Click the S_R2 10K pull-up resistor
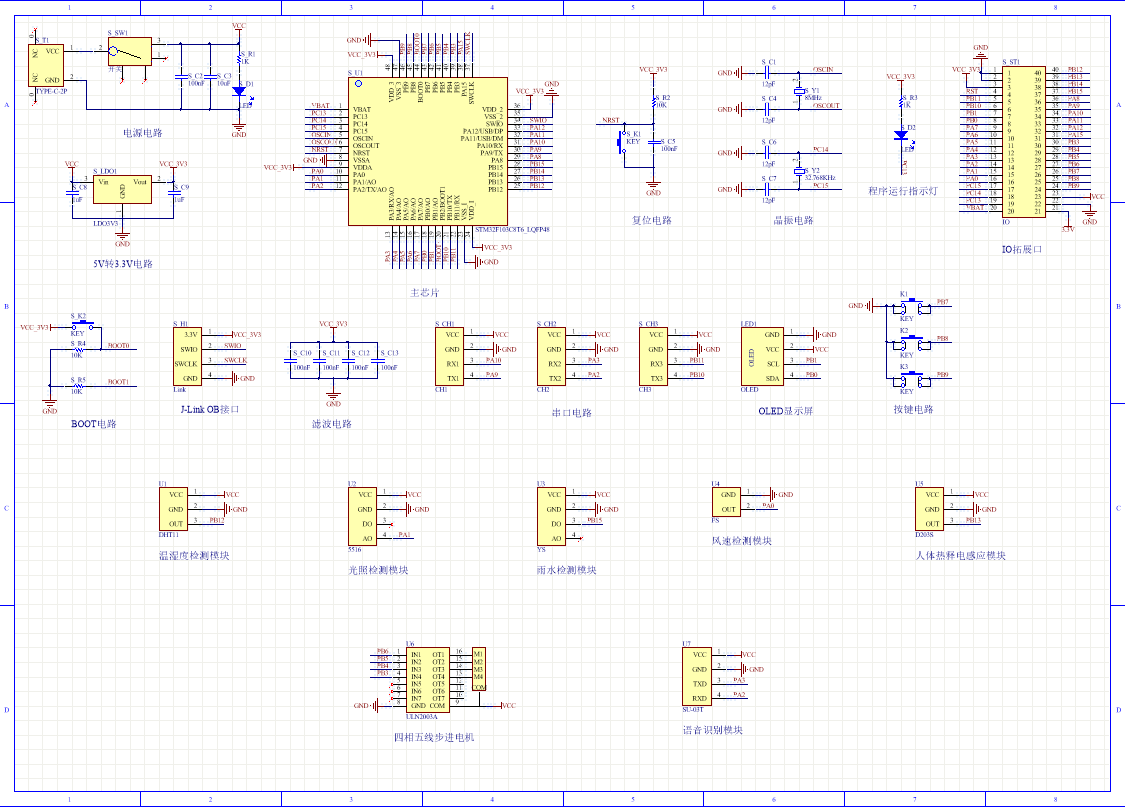The width and height of the screenshot is (1125, 807). [x=654, y=102]
